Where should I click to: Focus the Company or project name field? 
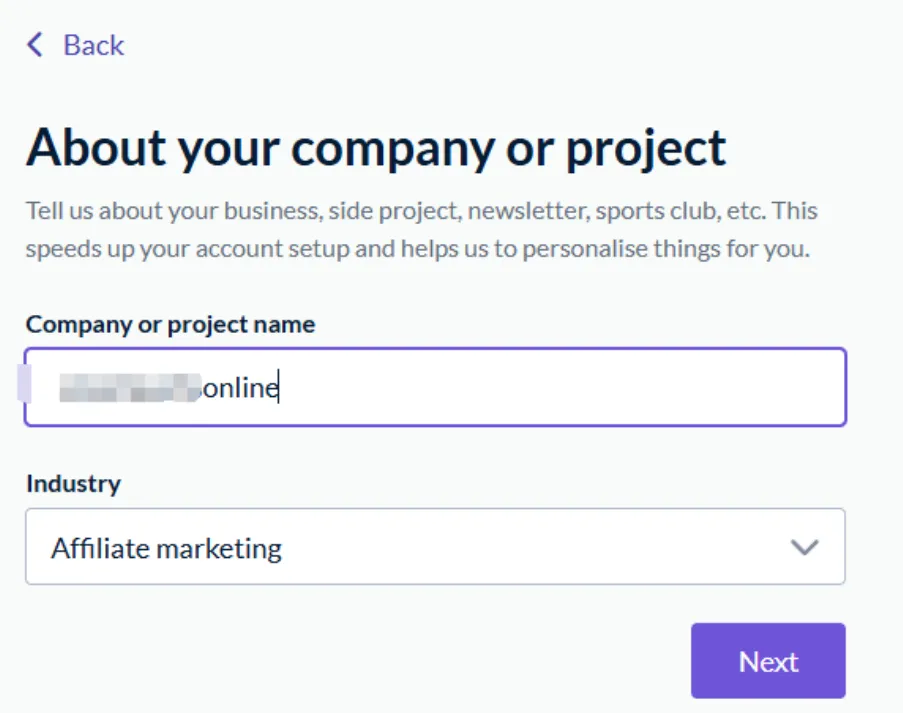coord(435,387)
